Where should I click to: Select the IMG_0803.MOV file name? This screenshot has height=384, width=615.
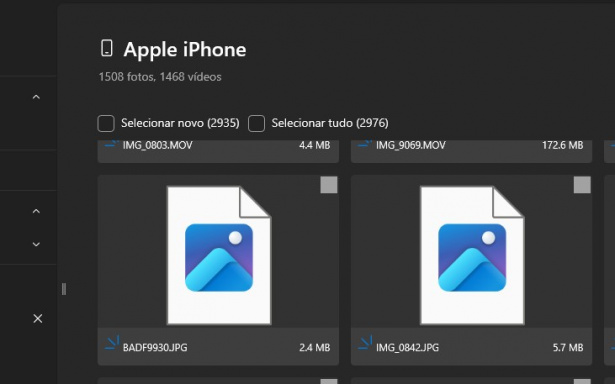click(157, 146)
